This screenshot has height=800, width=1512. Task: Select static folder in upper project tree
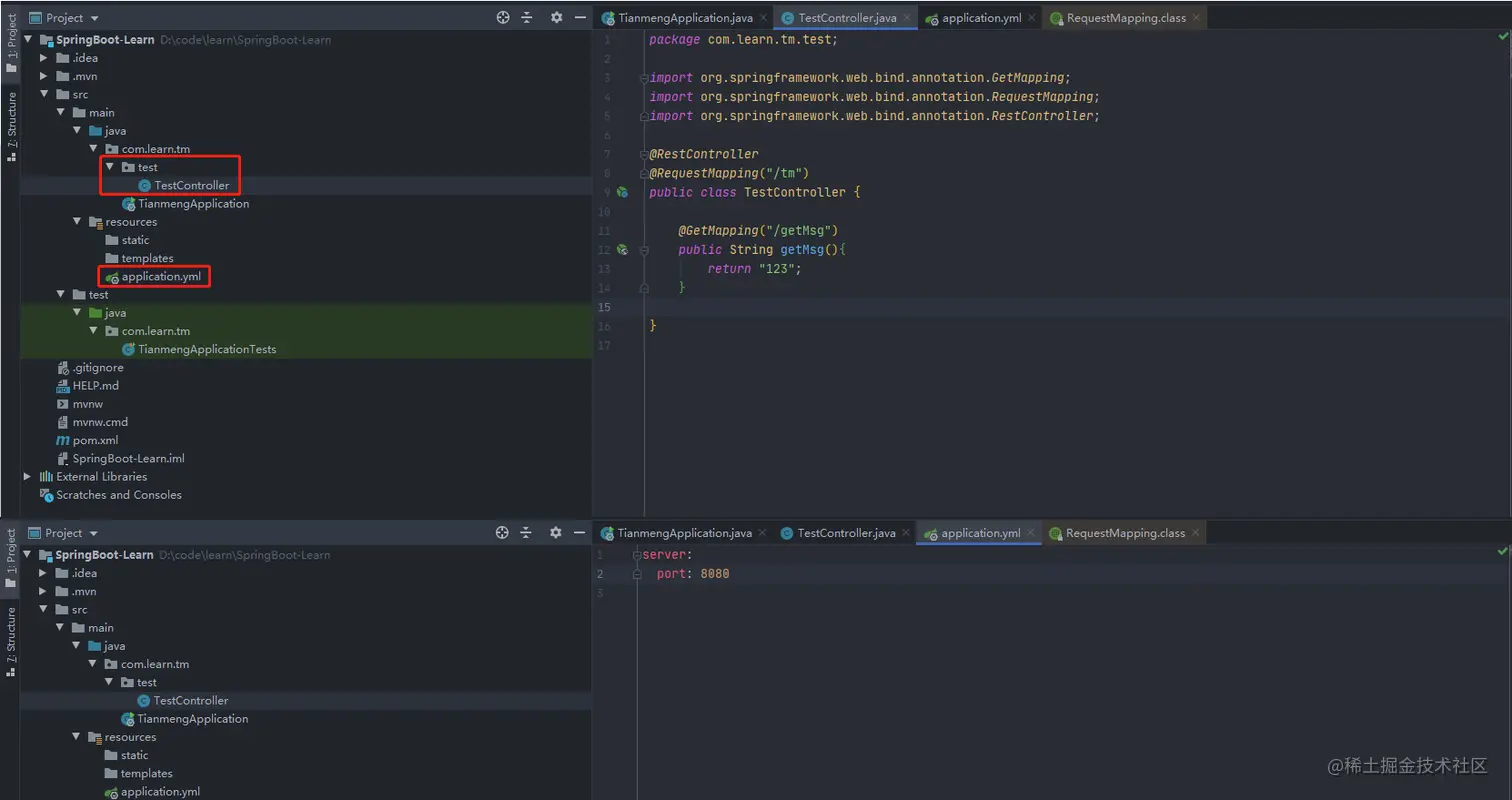[x=135, y=240]
